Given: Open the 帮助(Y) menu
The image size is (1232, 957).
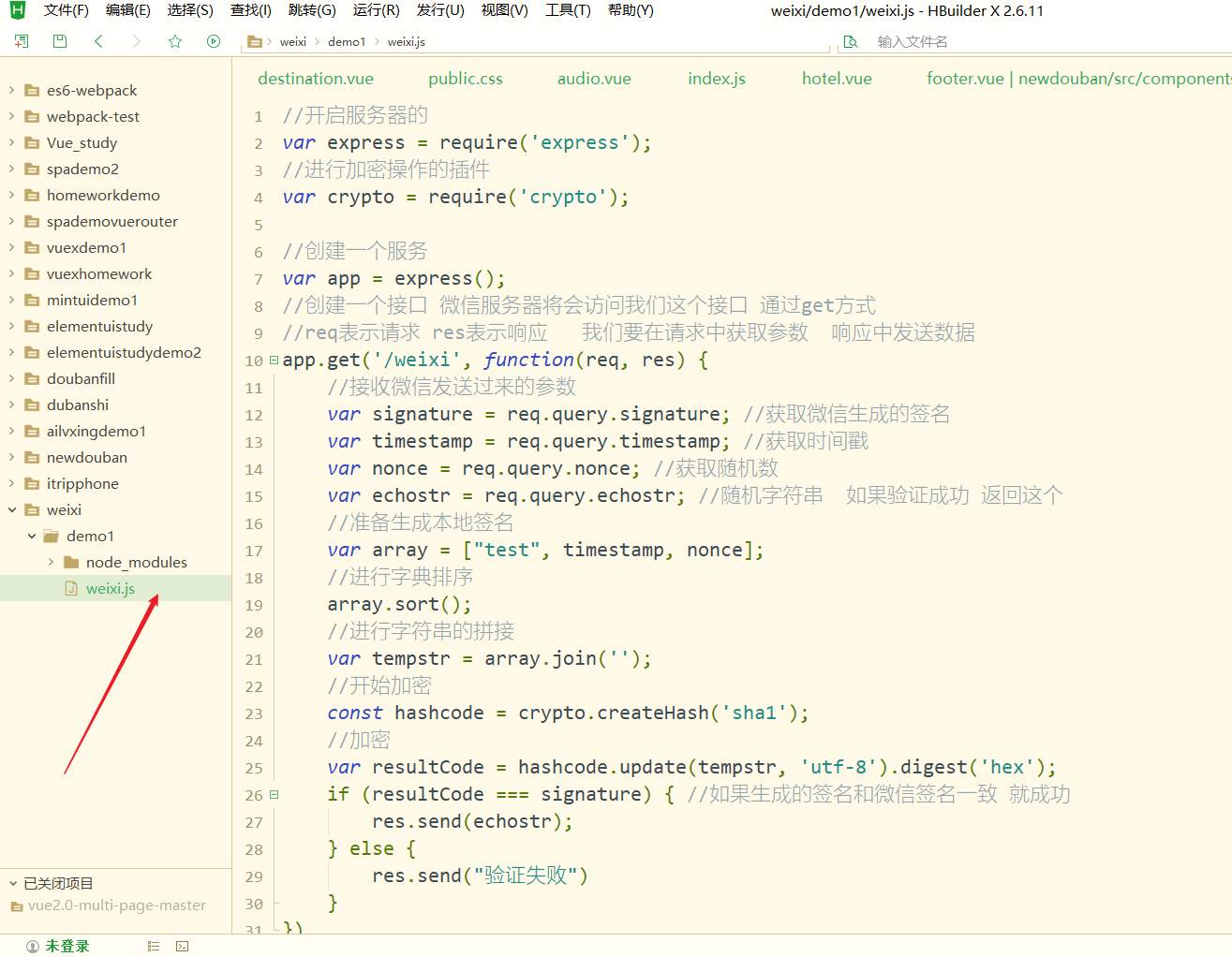Looking at the screenshot, I should click(631, 10).
